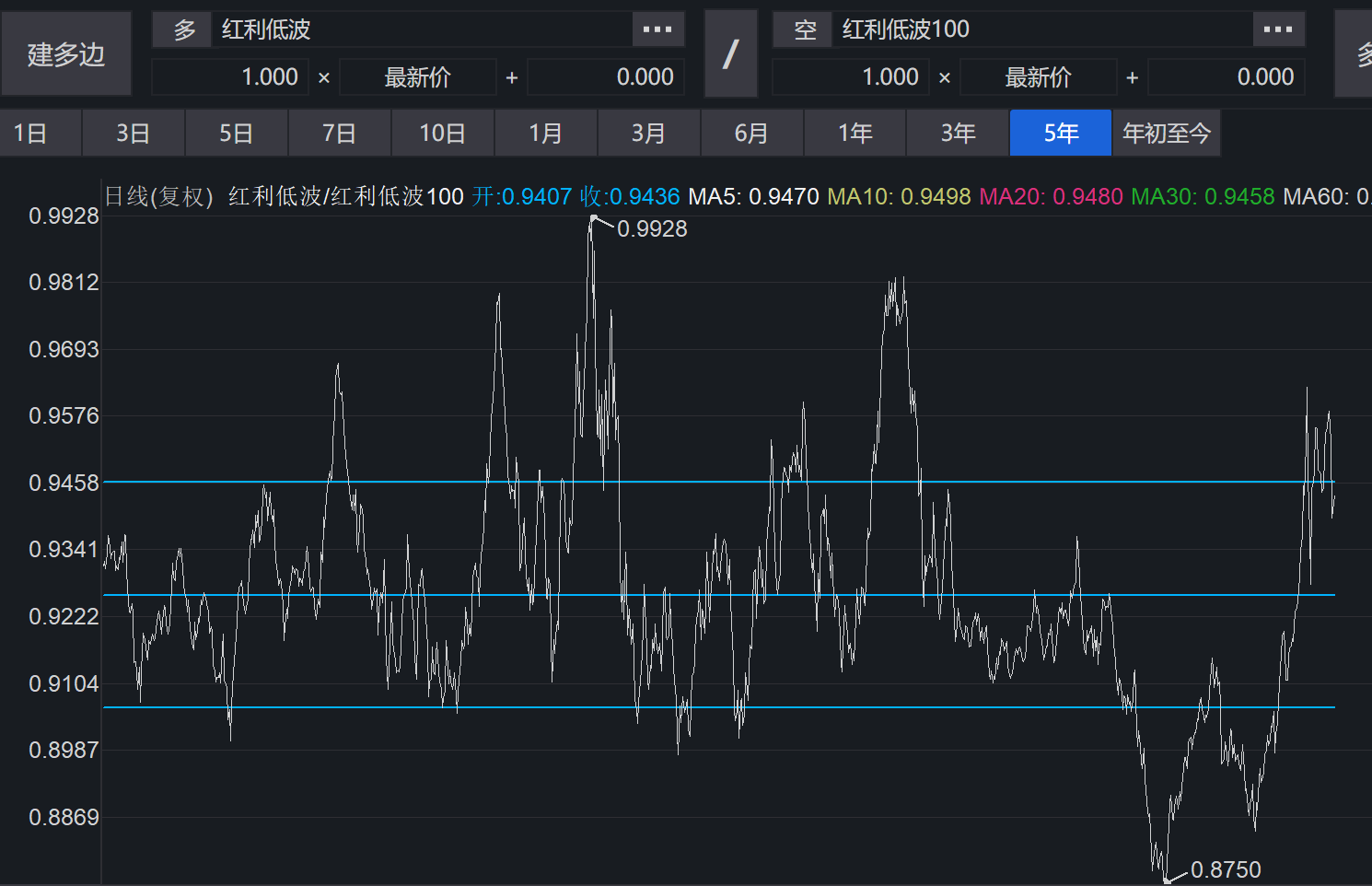Viewport: 1372px width, 886px height.
Task: Select the 空 direction label
Action: pos(805,29)
